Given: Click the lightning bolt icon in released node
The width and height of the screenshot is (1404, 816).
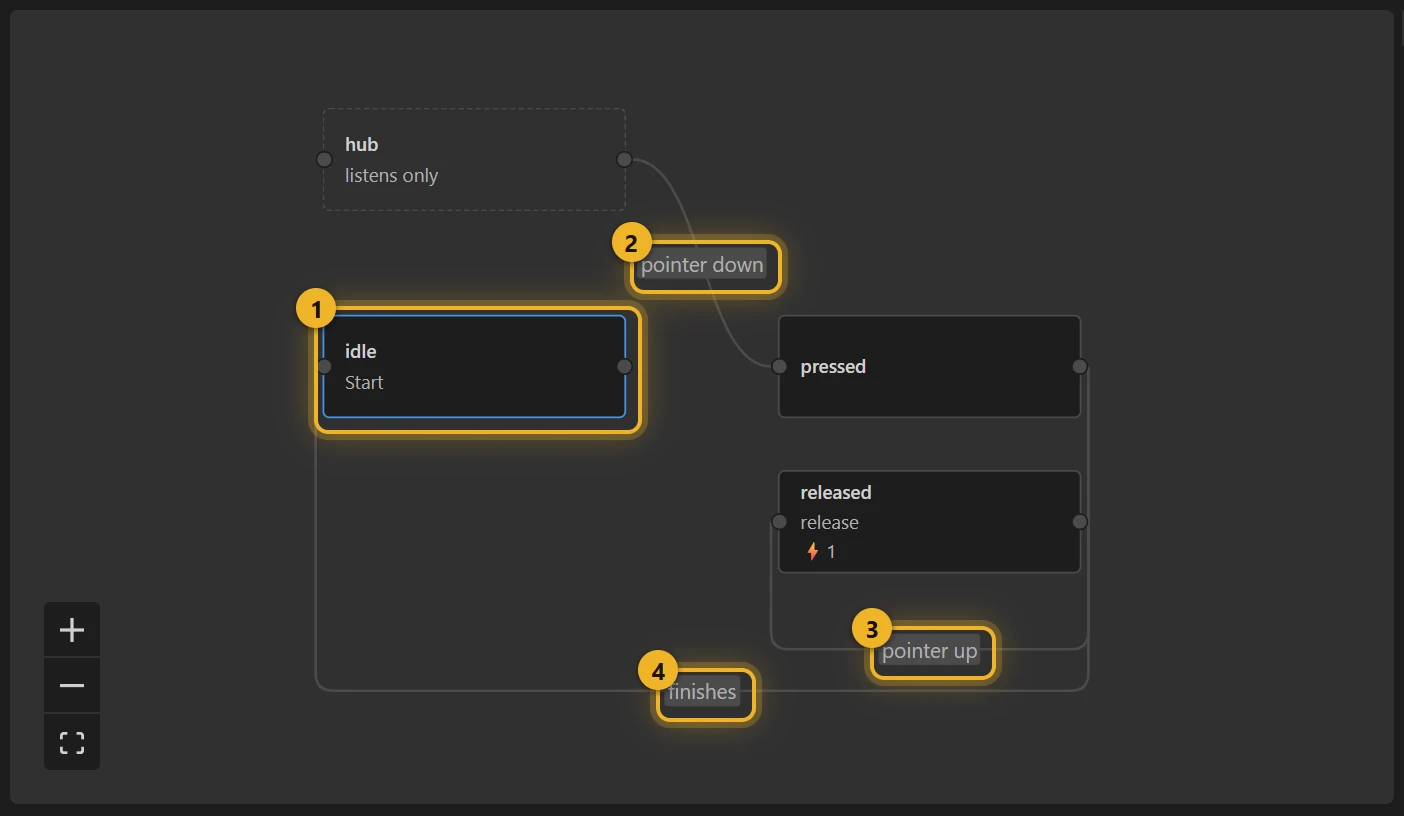Looking at the screenshot, I should [x=813, y=551].
